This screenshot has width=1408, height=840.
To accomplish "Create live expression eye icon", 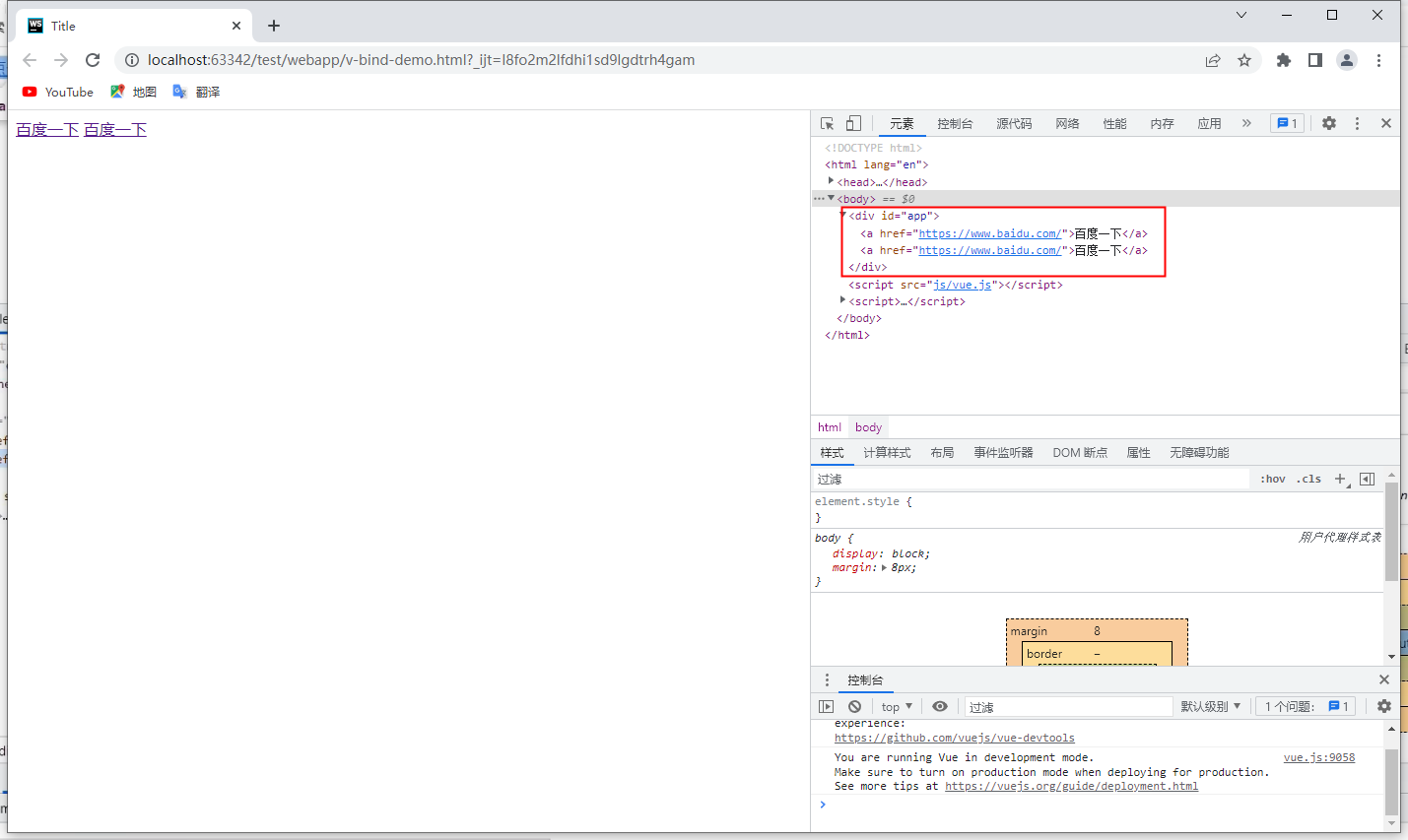I will [940, 707].
